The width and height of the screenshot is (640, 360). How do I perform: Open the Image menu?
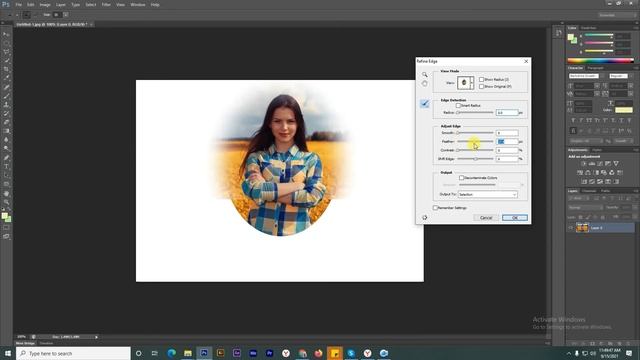(45, 4)
